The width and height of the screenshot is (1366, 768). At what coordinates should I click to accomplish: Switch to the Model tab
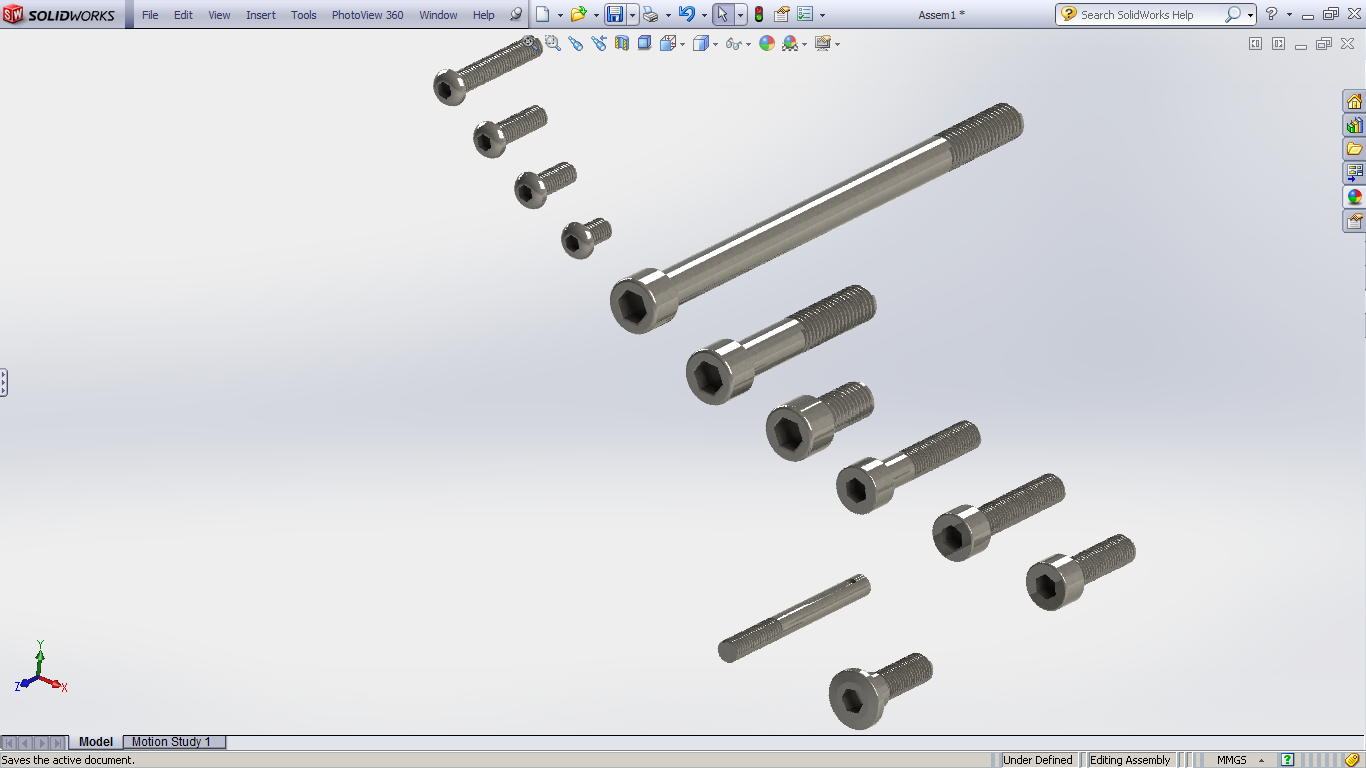tap(96, 742)
